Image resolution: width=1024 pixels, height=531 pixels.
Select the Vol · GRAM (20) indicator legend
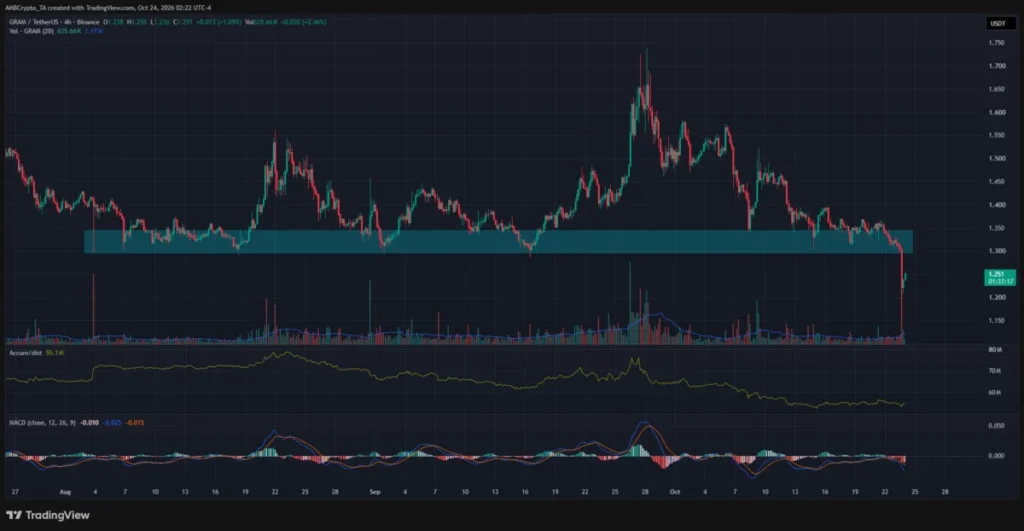pos(31,31)
